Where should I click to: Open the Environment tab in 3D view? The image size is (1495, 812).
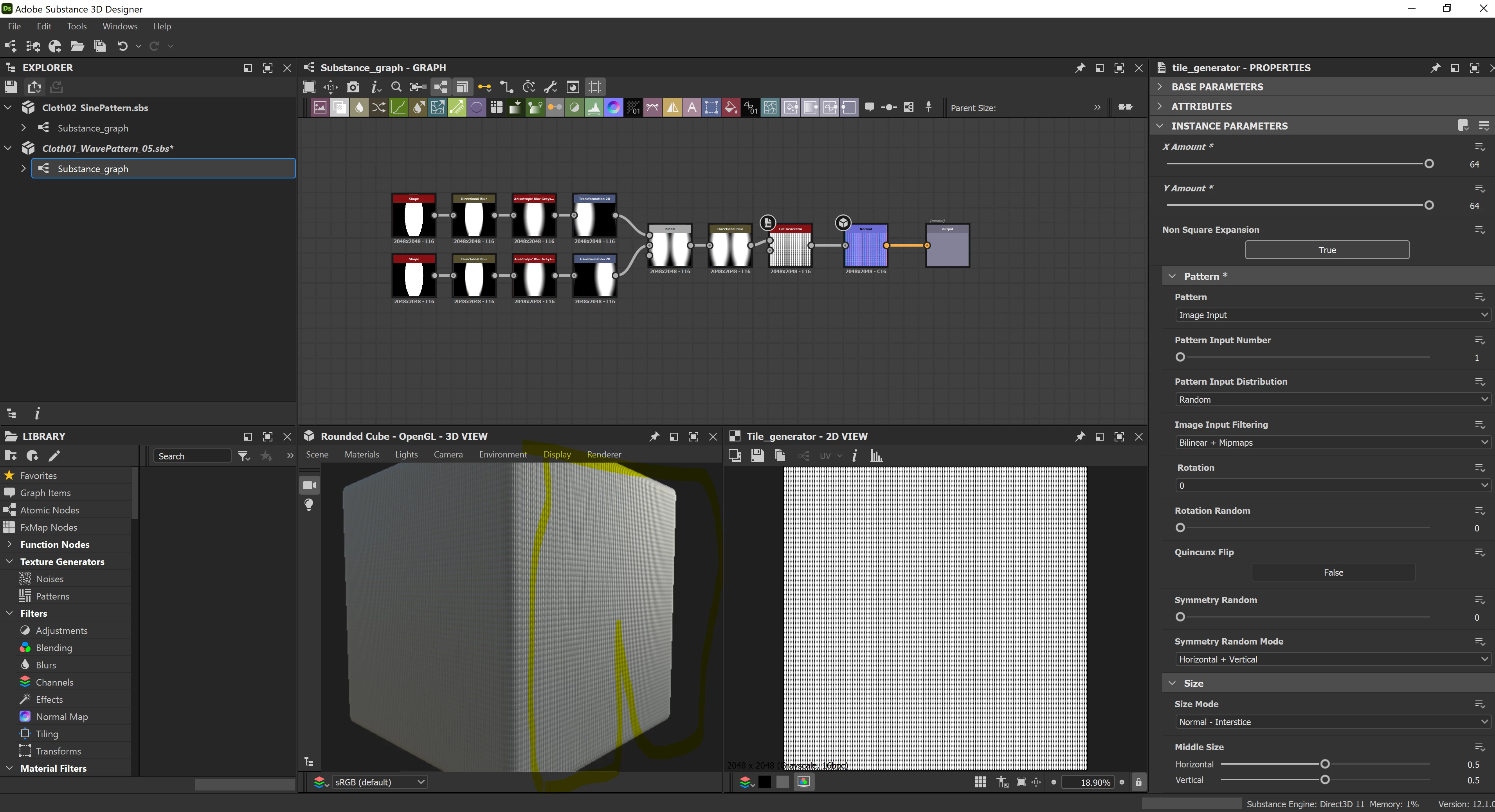[503, 454]
